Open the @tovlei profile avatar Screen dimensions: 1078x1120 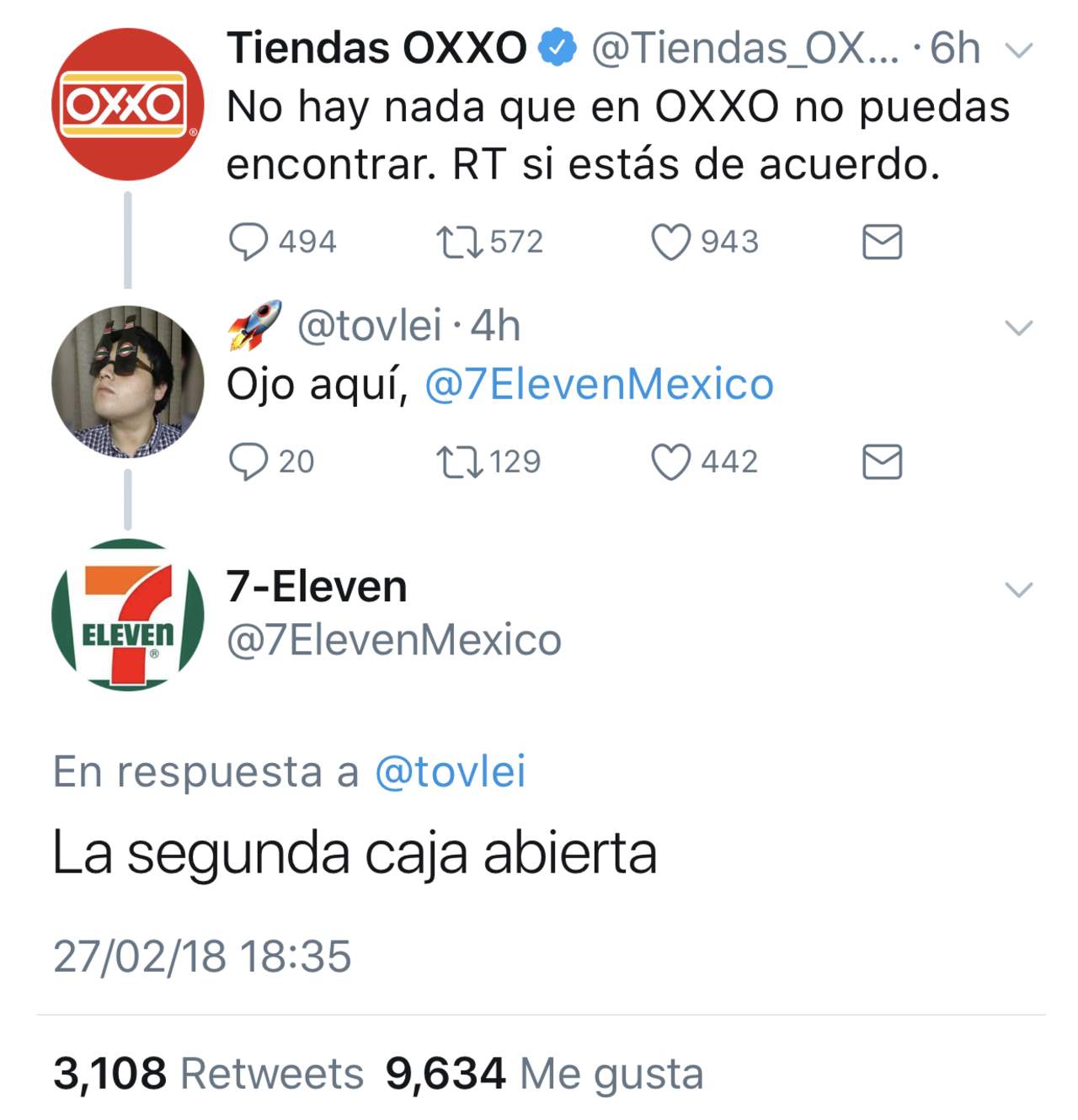coord(128,381)
